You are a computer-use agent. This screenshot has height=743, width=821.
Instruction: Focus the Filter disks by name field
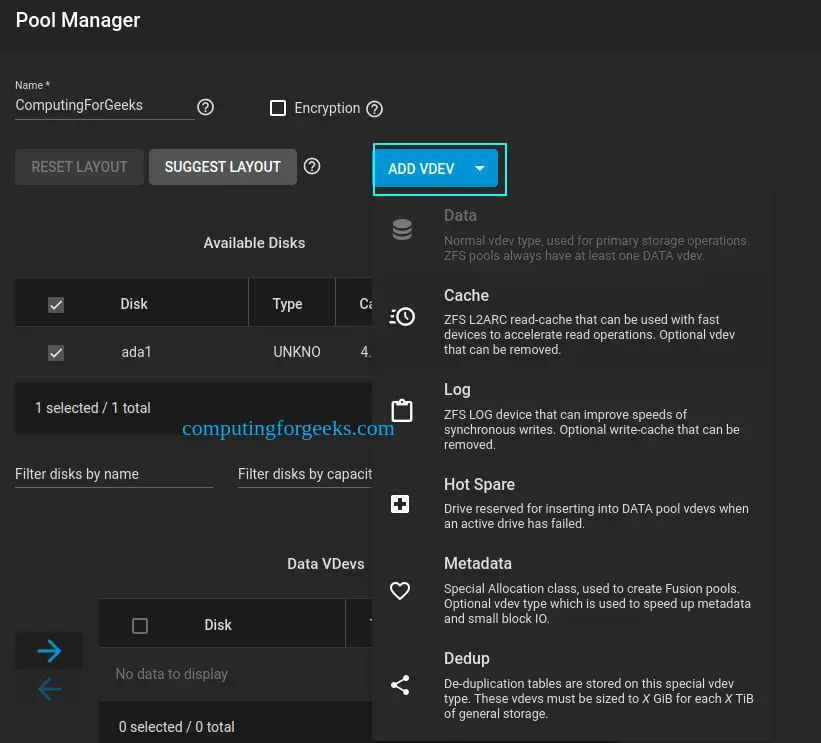pyautogui.click(x=114, y=474)
